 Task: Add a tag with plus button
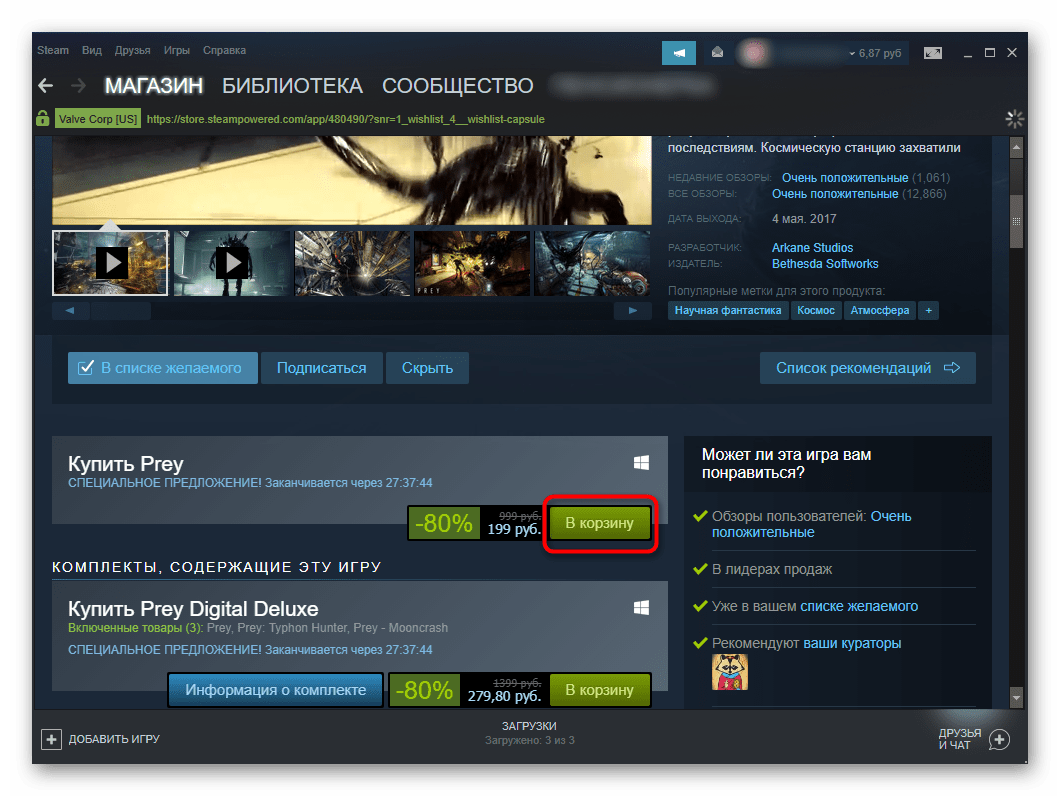(x=929, y=310)
